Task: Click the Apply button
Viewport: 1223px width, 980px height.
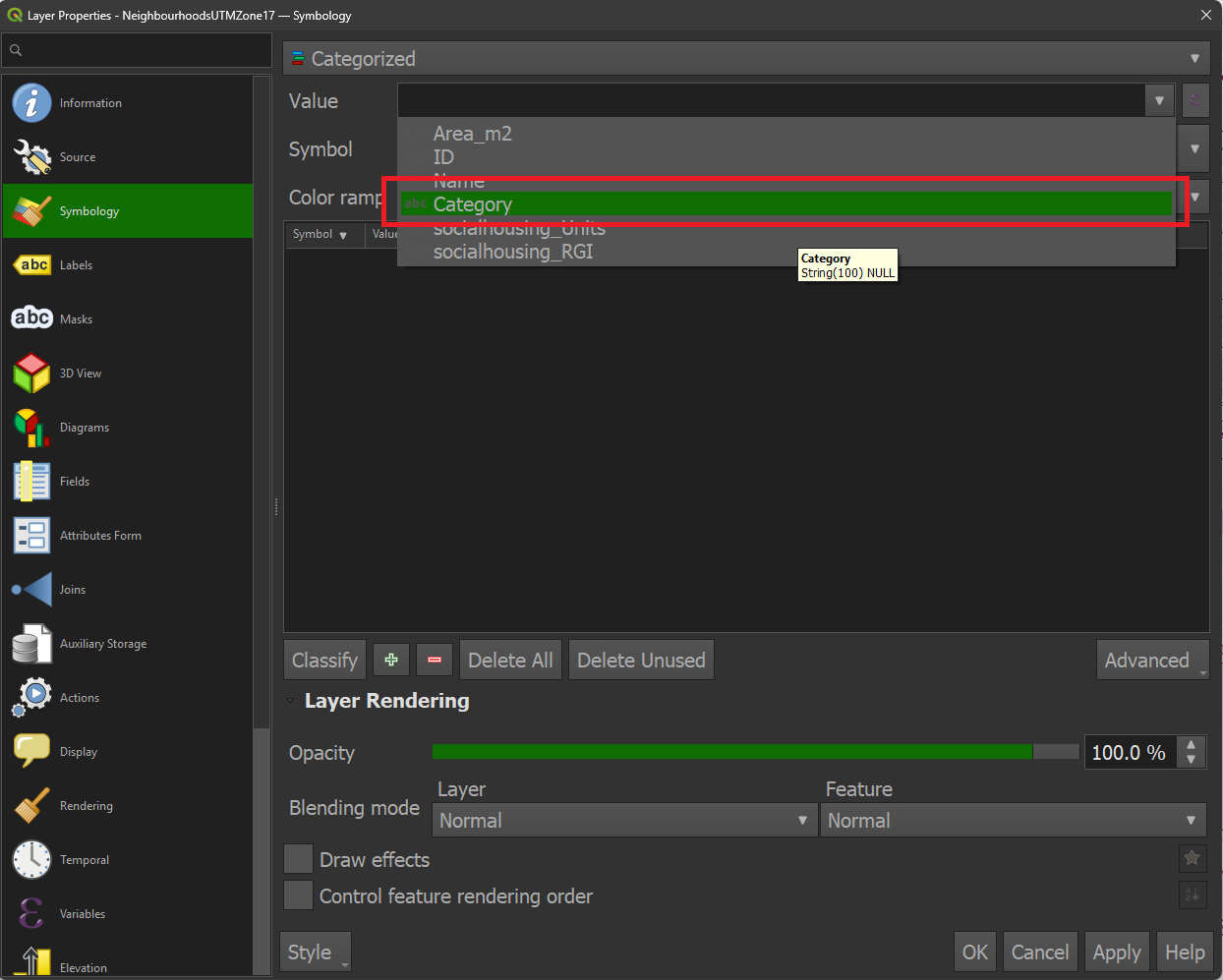Action: click(x=1117, y=951)
